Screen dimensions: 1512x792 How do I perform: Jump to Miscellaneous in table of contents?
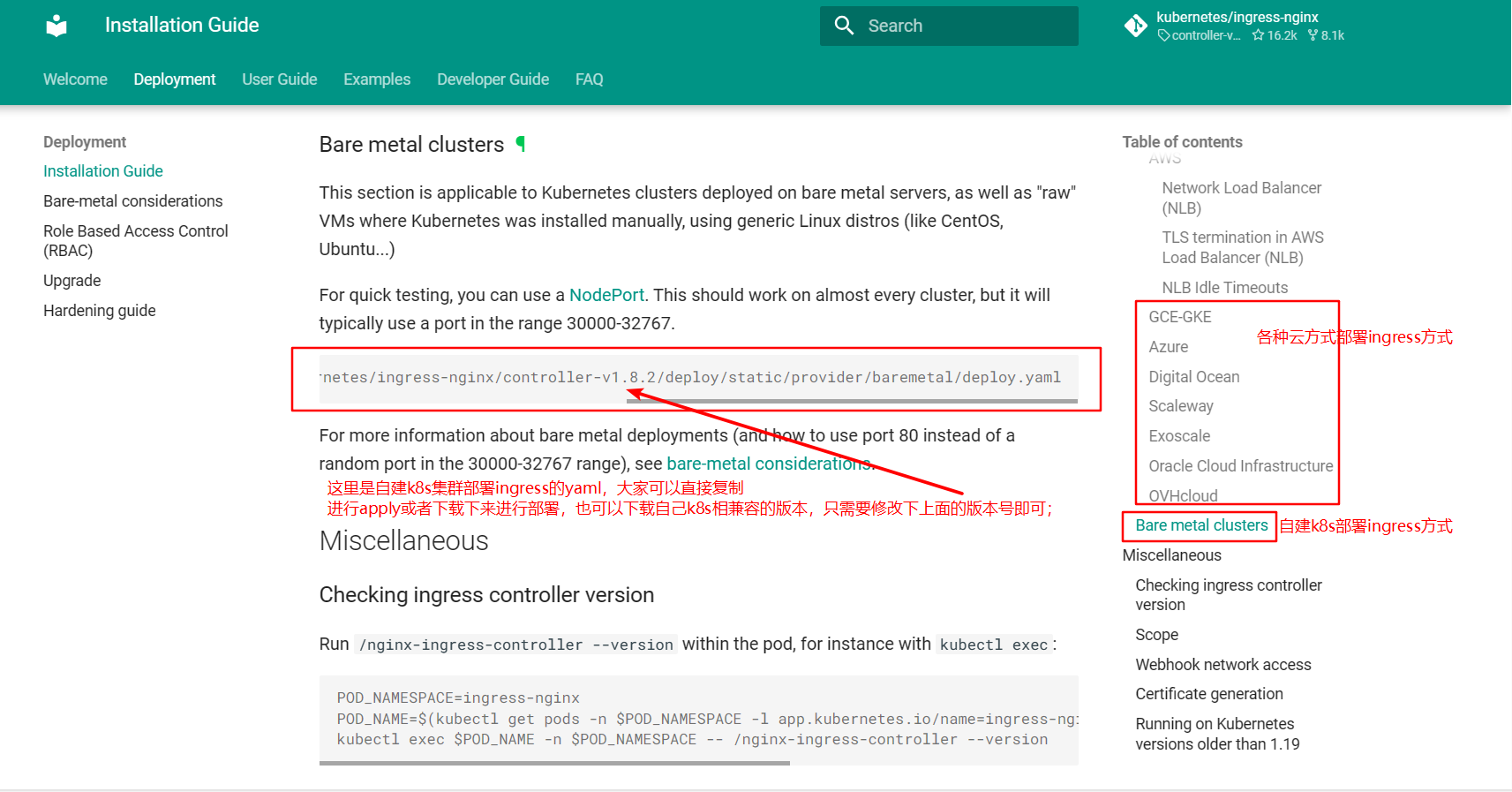click(1172, 555)
